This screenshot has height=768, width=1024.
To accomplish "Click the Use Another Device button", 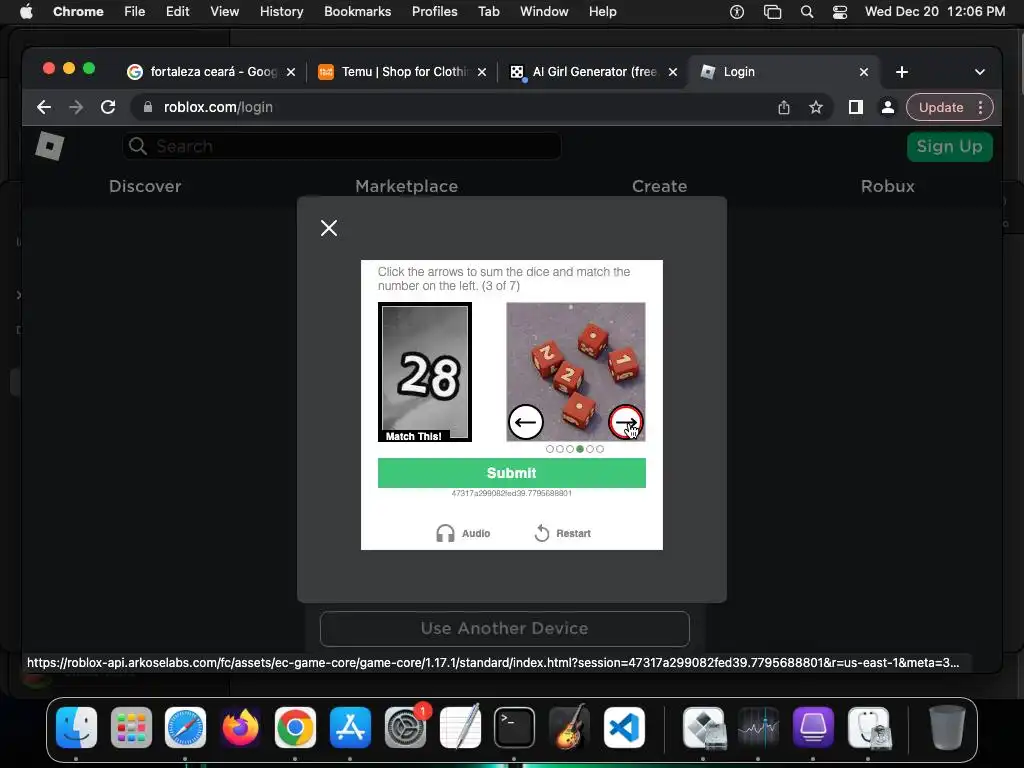I will tap(504, 628).
